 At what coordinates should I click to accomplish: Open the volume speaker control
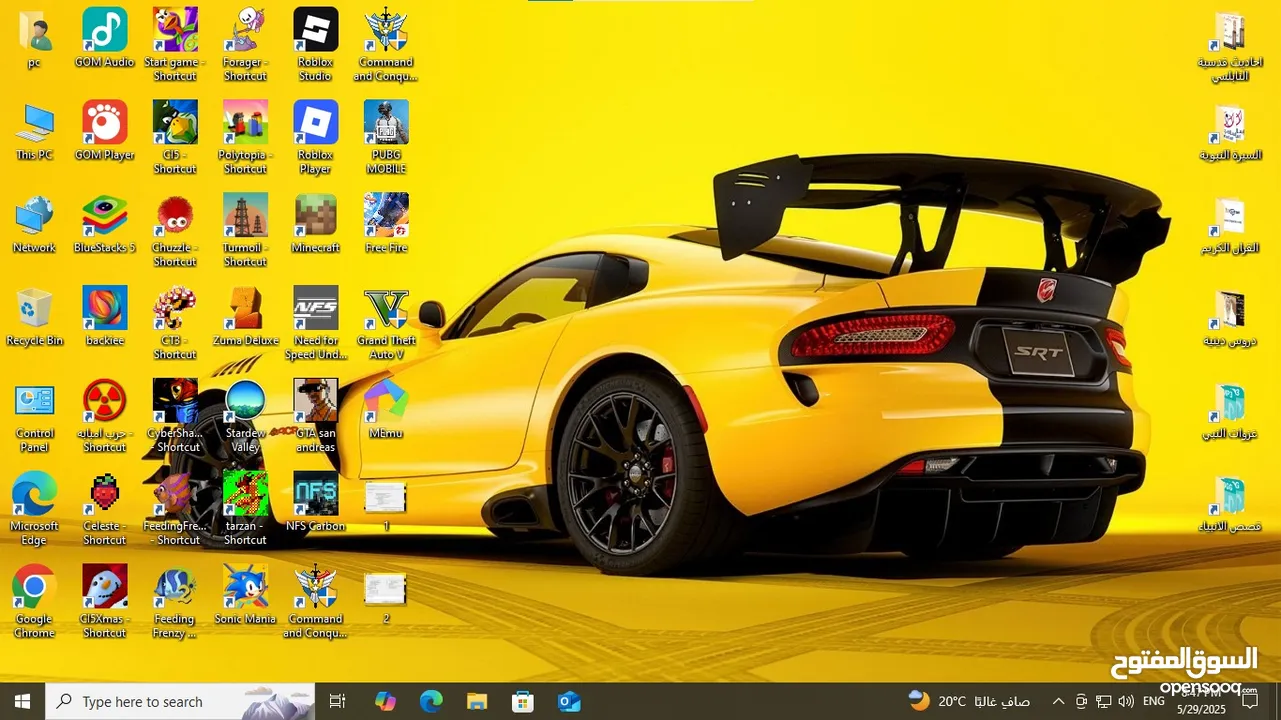pyautogui.click(x=1125, y=701)
